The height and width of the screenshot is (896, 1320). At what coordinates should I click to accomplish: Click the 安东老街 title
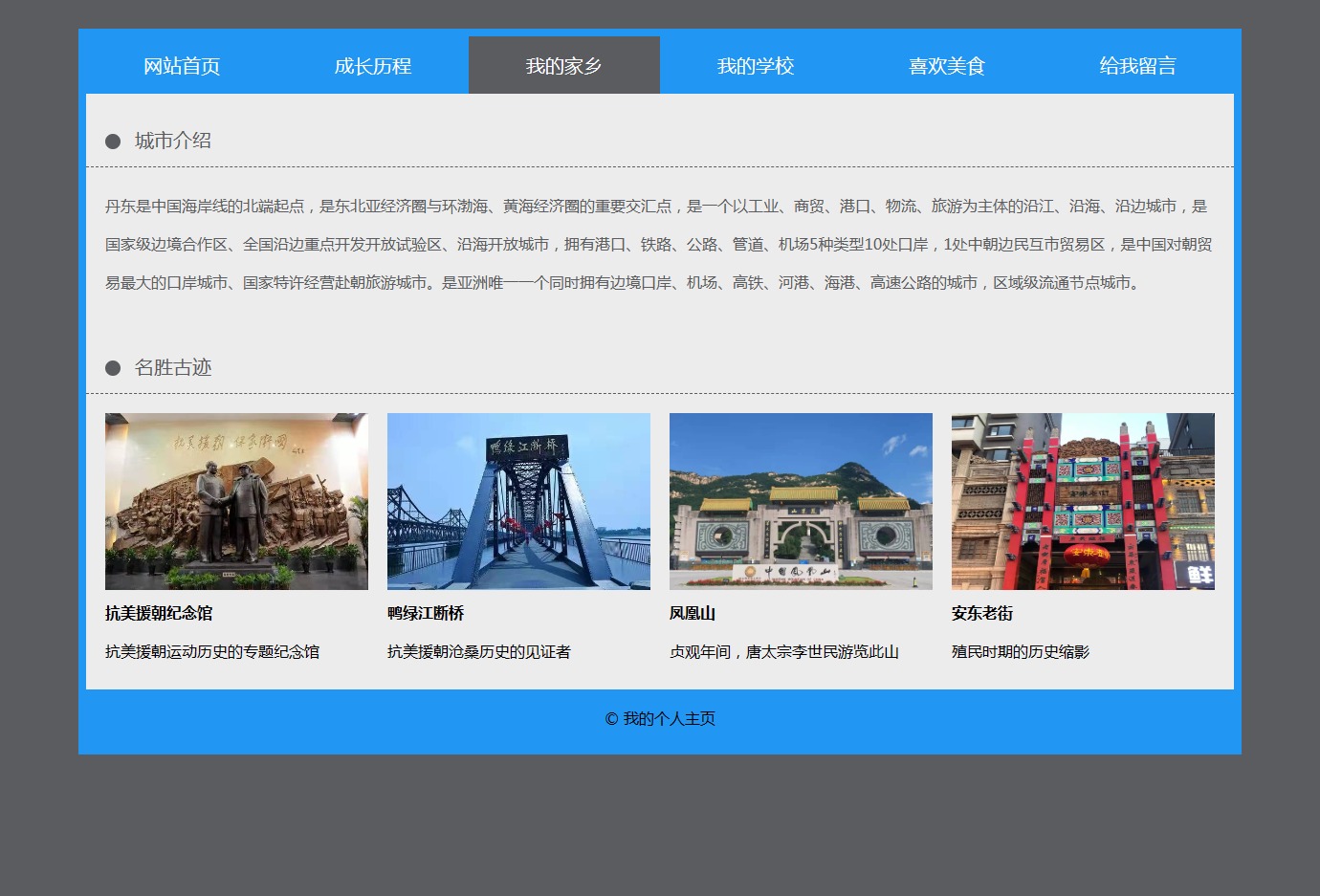[982, 613]
